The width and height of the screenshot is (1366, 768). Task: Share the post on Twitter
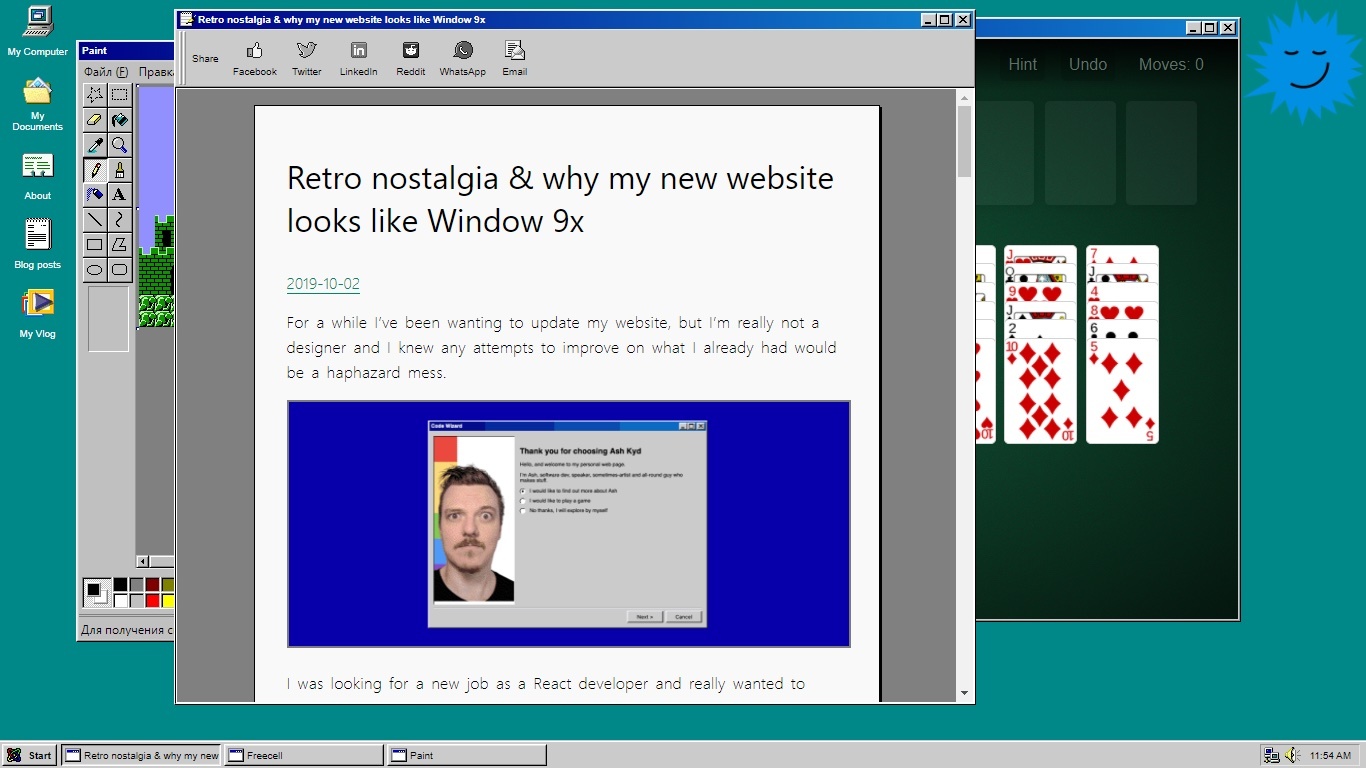pyautogui.click(x=306, y=58)
